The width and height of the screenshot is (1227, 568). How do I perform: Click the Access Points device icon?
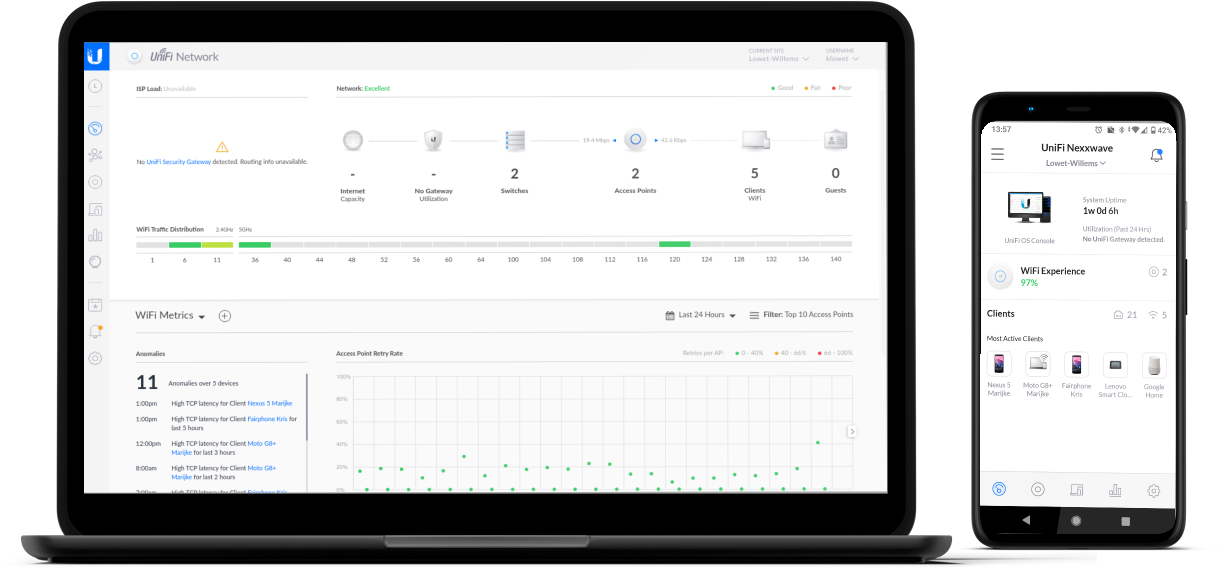point(634,140)
